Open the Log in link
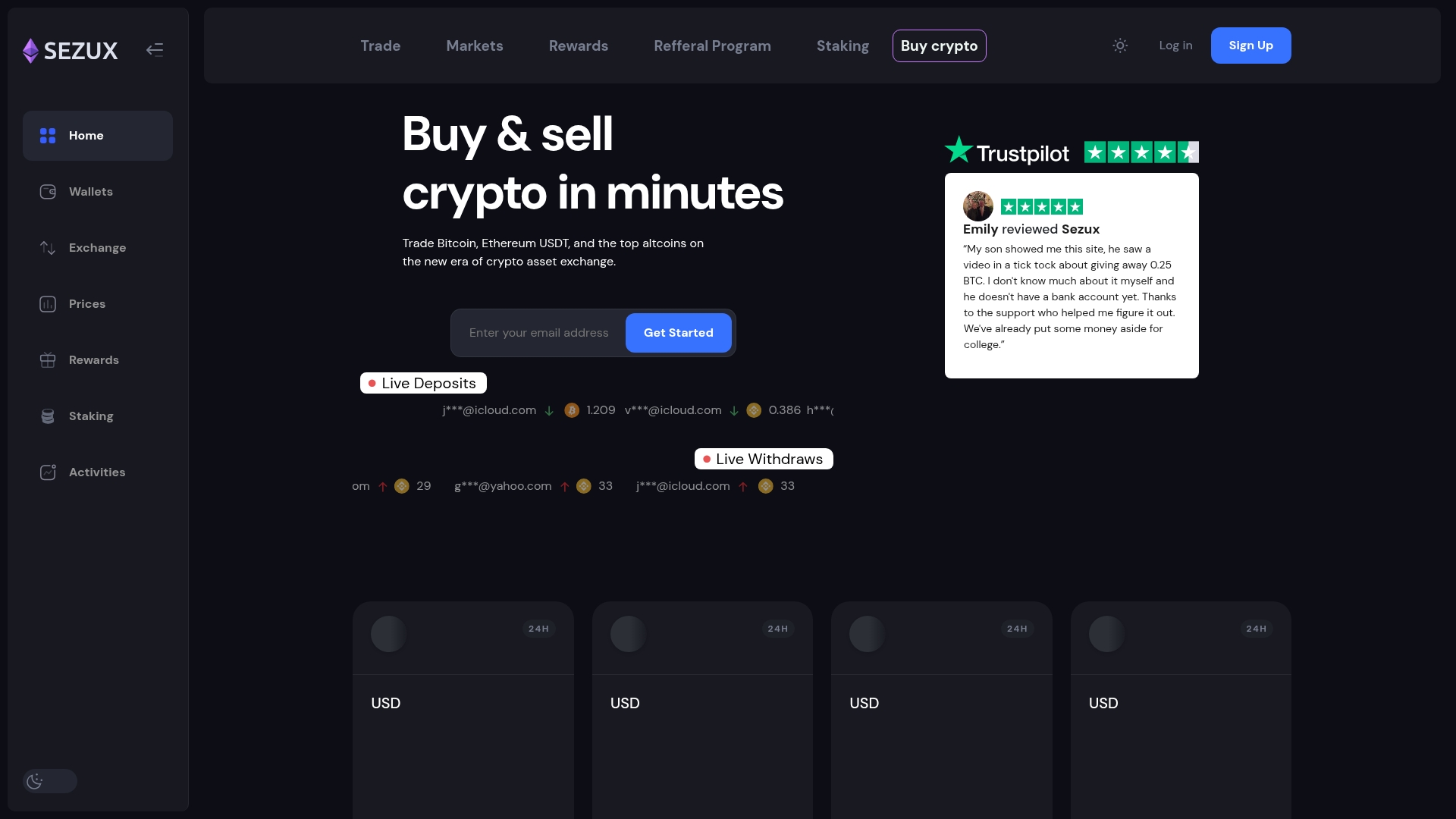 (x=1175, y=45)
